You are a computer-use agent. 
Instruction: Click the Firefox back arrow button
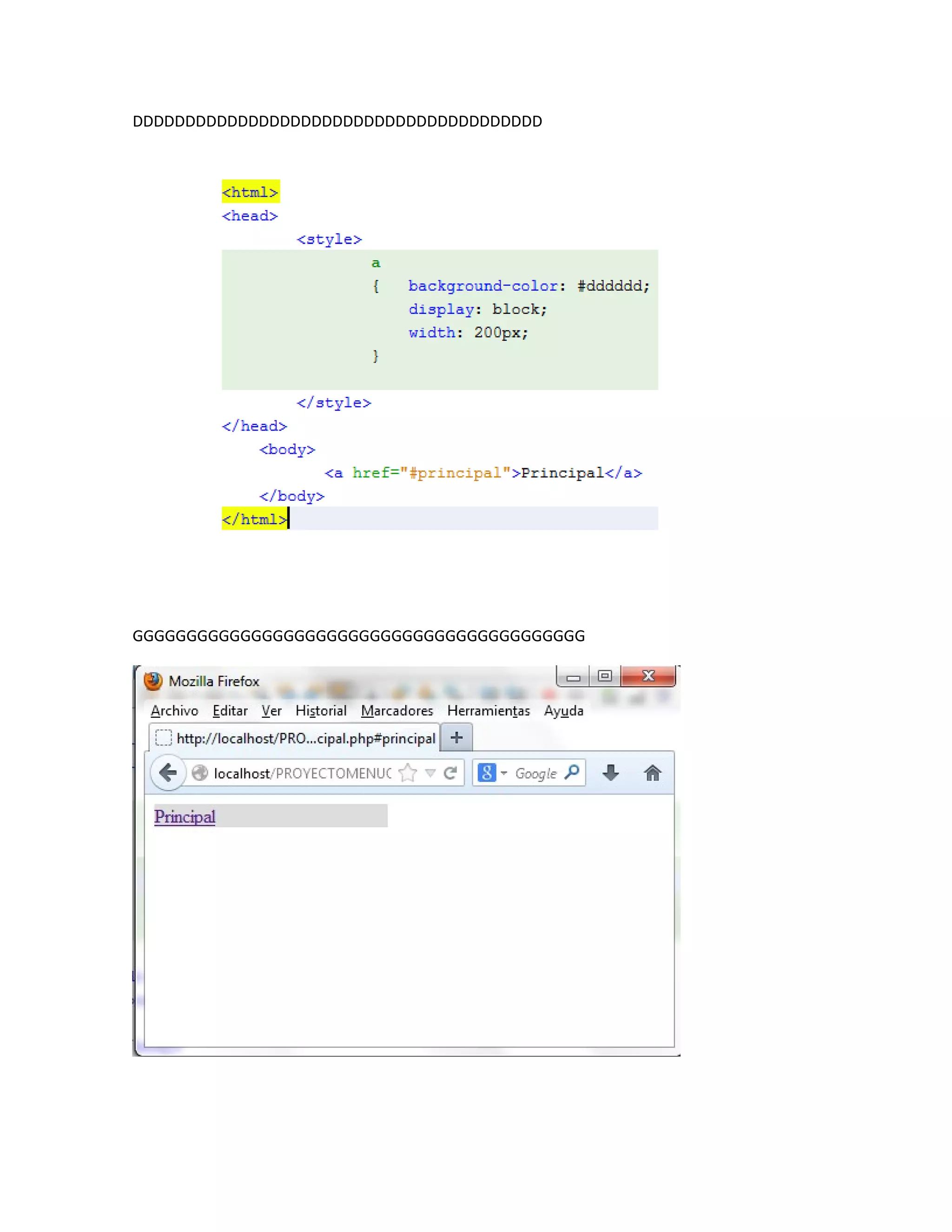168,772
